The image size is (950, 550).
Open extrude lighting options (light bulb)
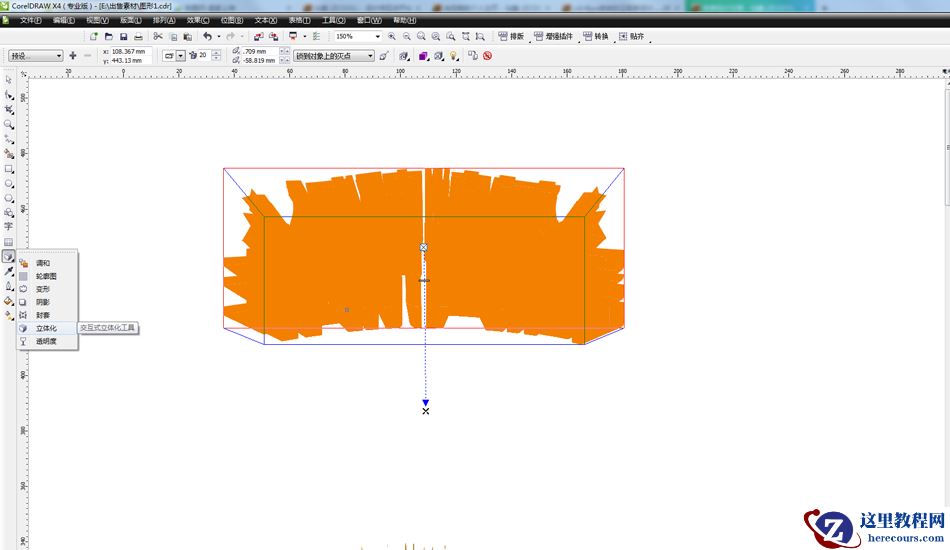click(x=454, y=56)
